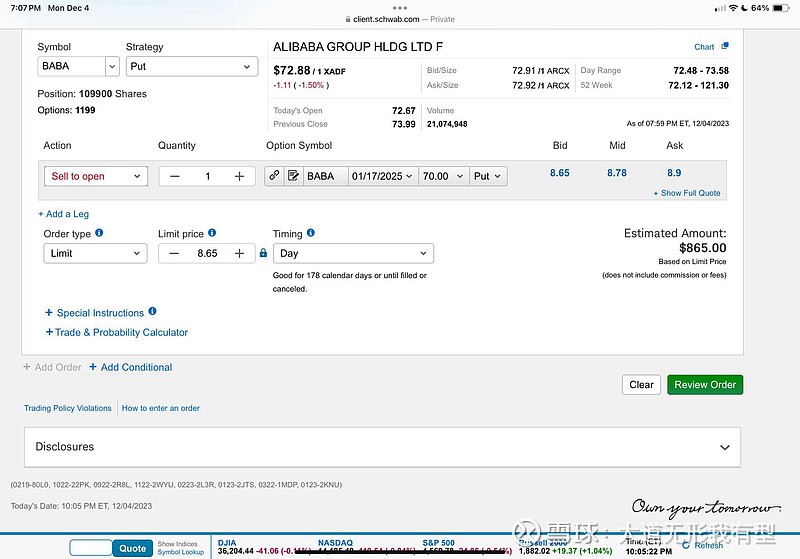Screen dimensions: 800x559
Task: Click the Limit price lock icon
Action: pos(263,254)
